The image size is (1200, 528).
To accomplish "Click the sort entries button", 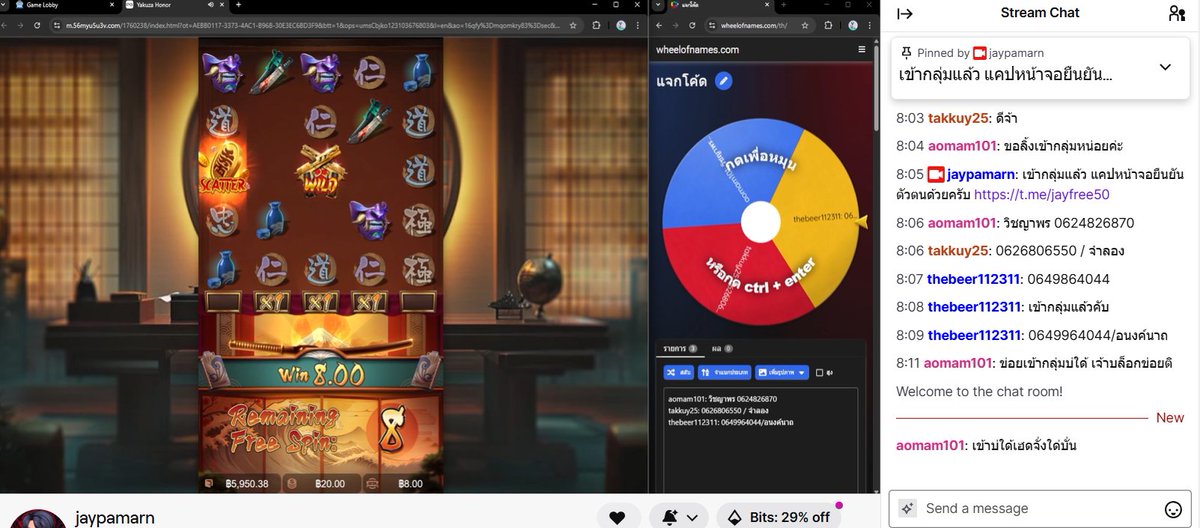I will [724, 372].
